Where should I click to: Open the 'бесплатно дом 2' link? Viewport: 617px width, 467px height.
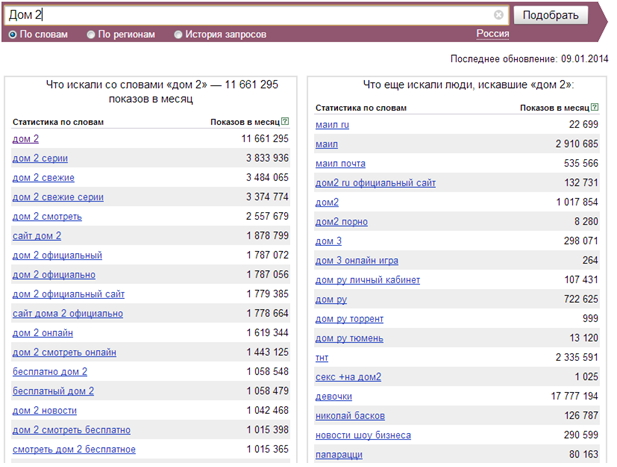click(x=50, y=372)
